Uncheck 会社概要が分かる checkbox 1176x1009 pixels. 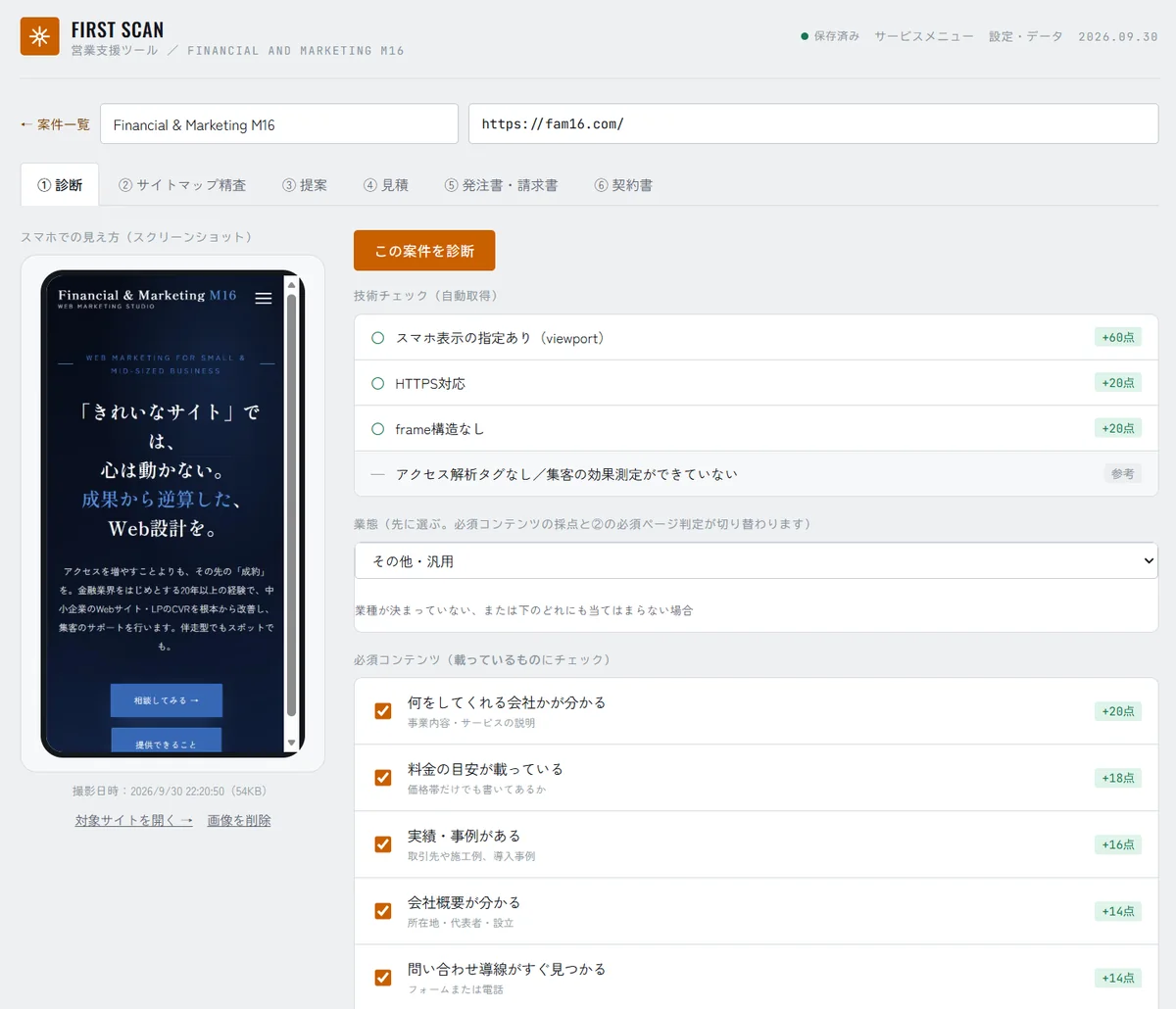[x=383, y=911]
